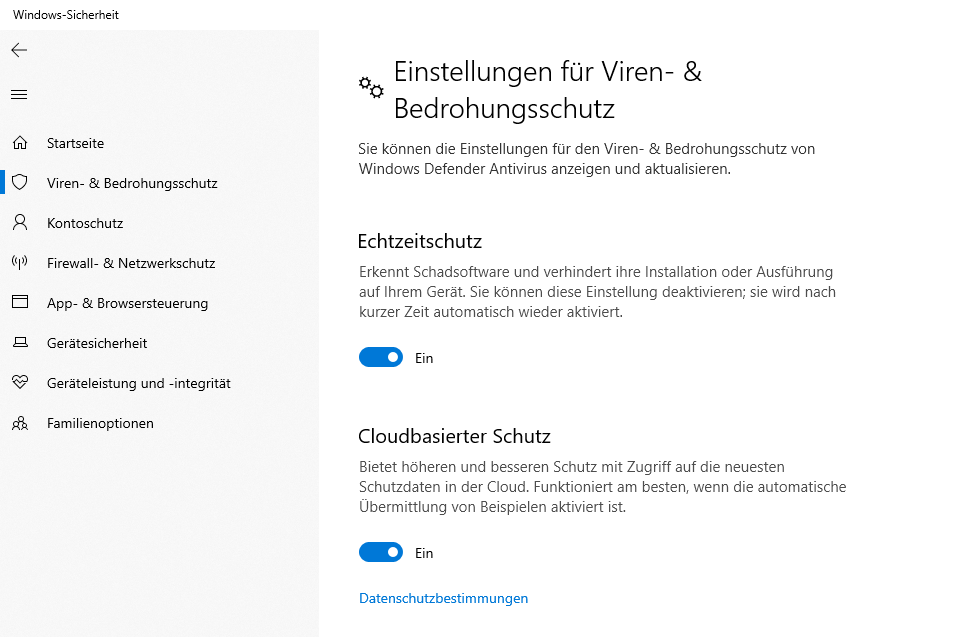Open Geräteleistung und -integrität page
Screen dimensions: 972x637
[x=139, y=383]
